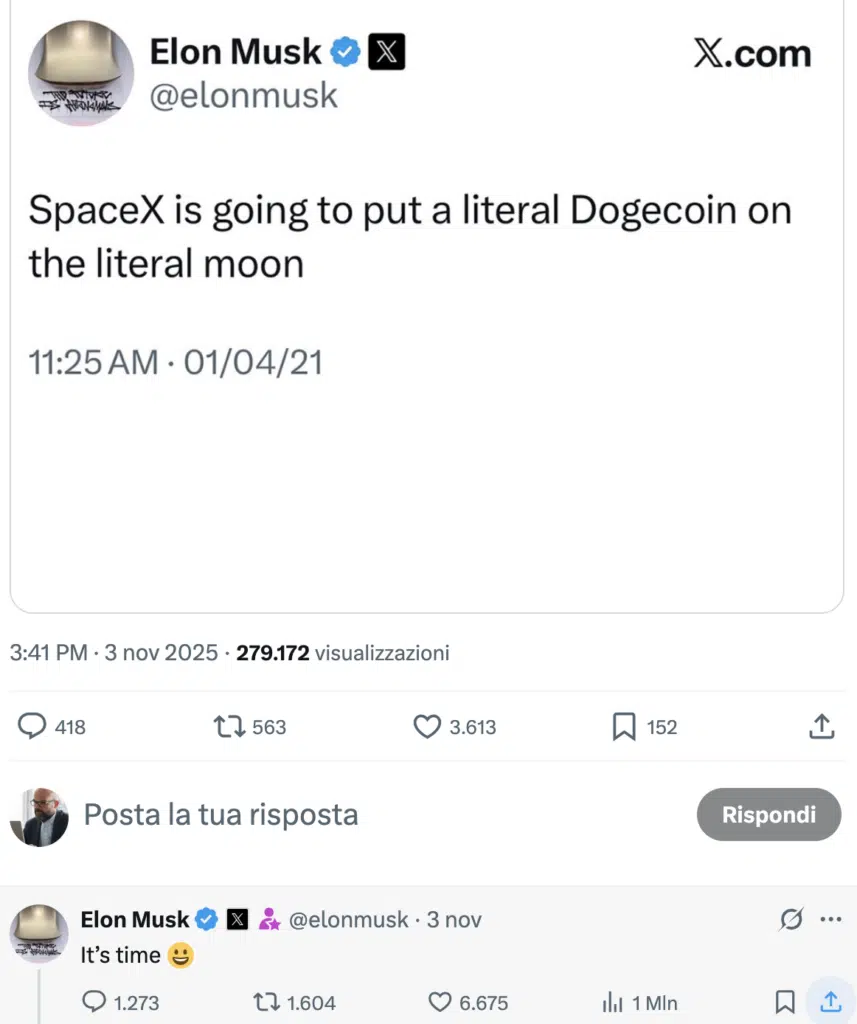This screenshot has width=857, height=1024.
Task: Click the Grok icon on the reply
Action: [x=791, y=919]
